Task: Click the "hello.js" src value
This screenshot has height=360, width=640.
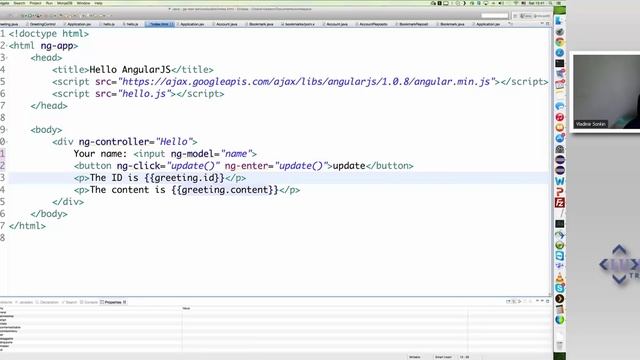Action: (144, 94)
